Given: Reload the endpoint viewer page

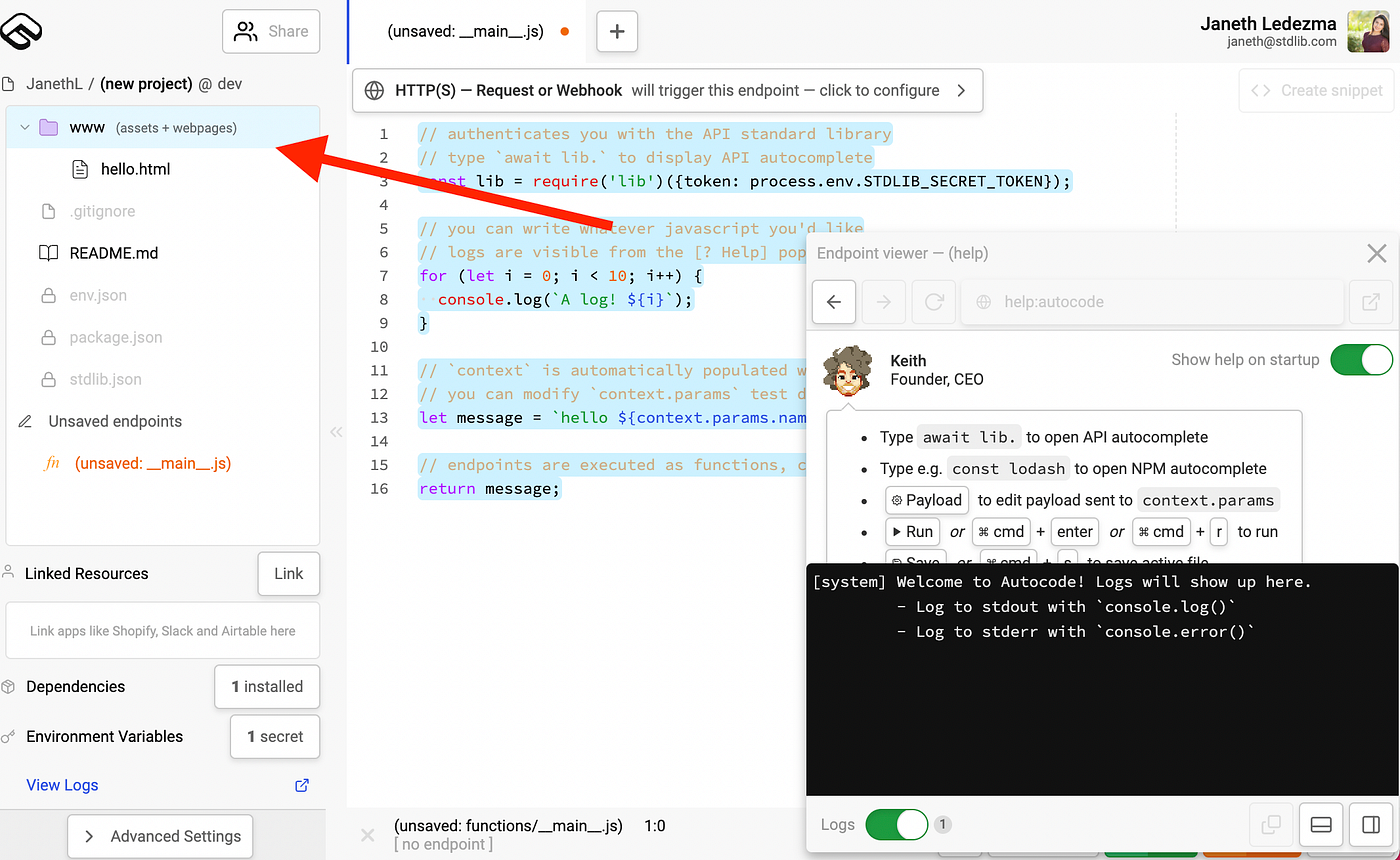Looking at the screenshot, I should tap(933, 302).
